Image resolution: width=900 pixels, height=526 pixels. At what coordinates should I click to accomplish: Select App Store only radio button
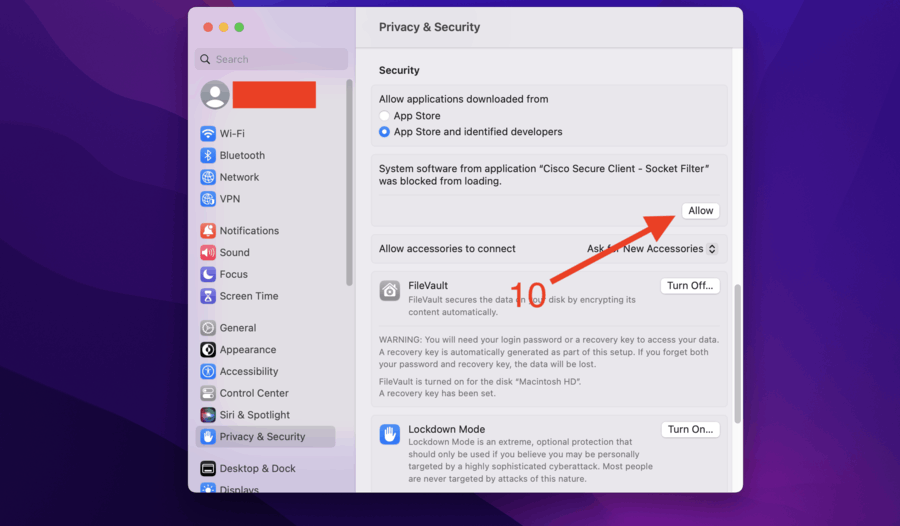(x=384, y=115)
